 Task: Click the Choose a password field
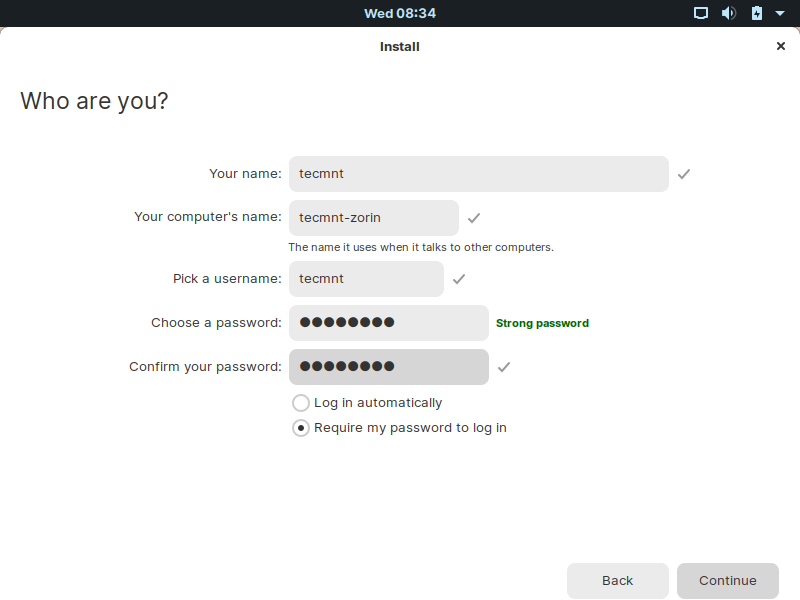(x=388, y=323)
